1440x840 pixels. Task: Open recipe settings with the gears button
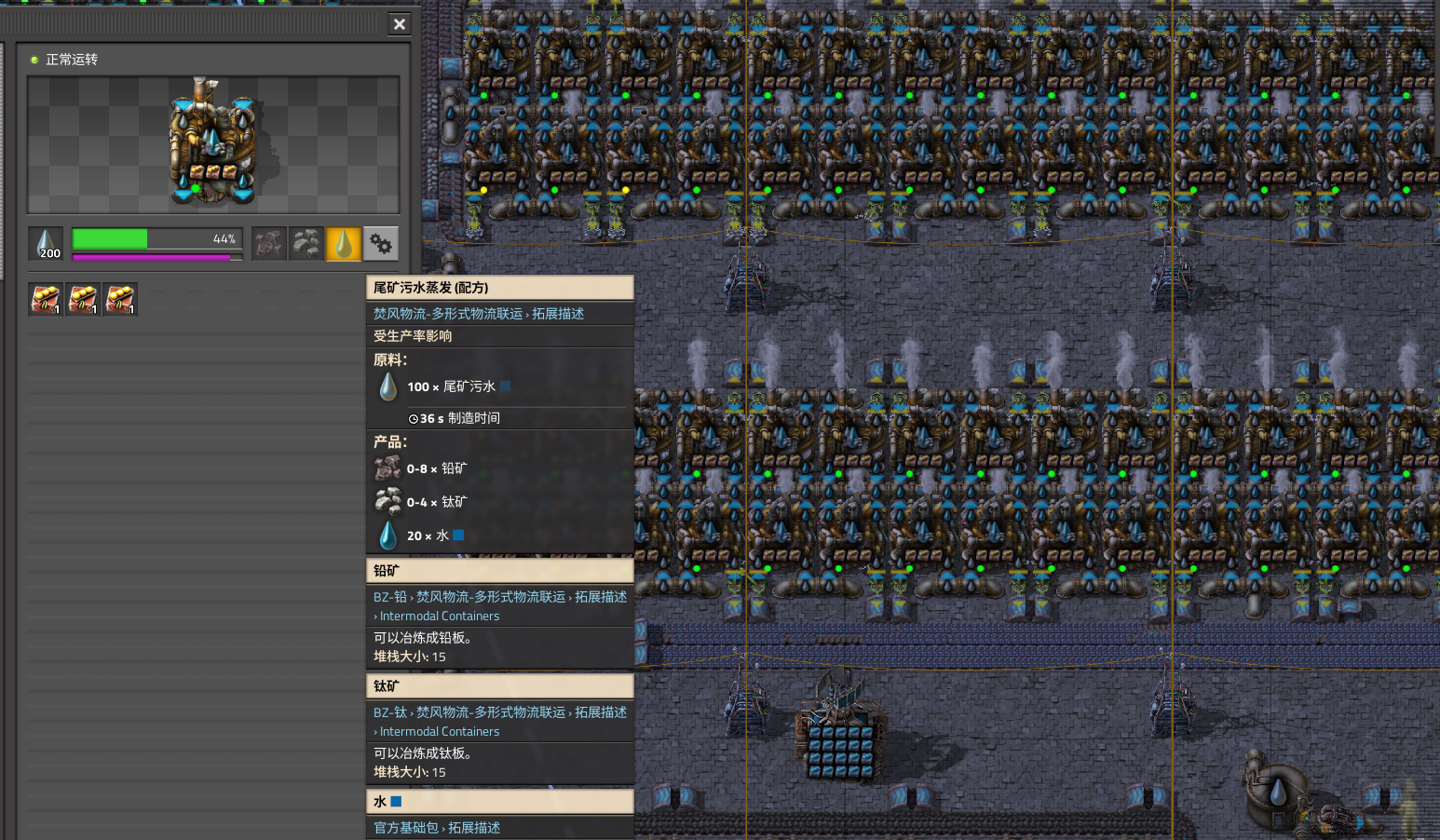[381, 244]
